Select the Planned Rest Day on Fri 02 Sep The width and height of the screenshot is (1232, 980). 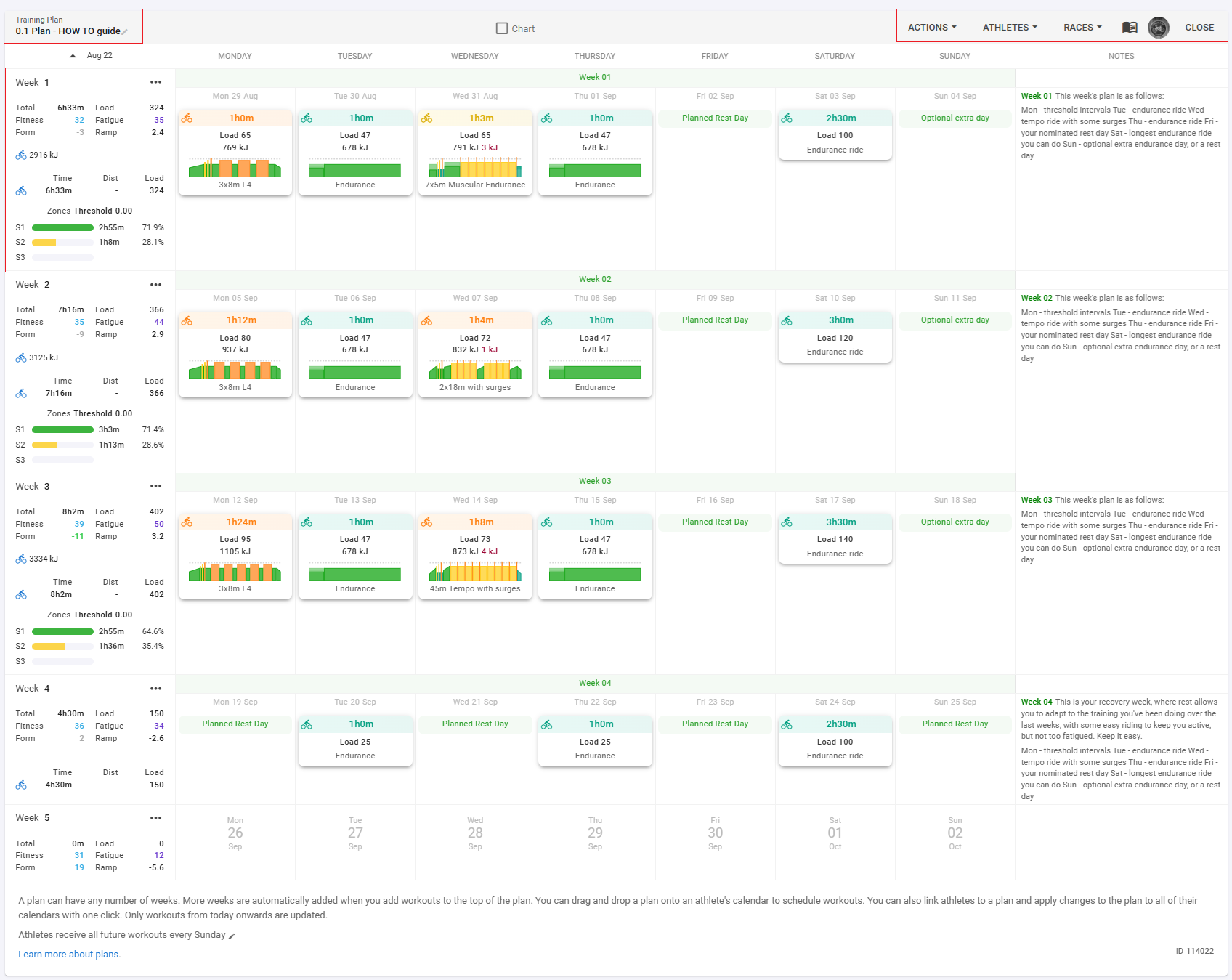[715, 118]
